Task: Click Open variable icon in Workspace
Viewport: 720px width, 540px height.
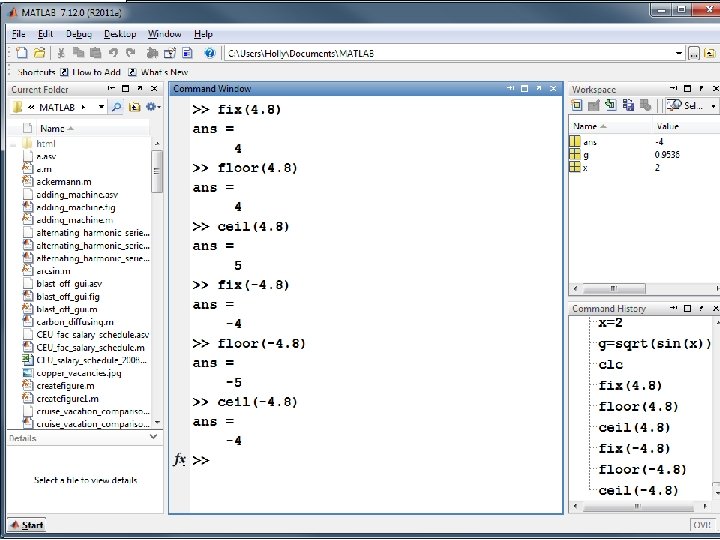Action: pyautogui.click(x=593, y=105)
